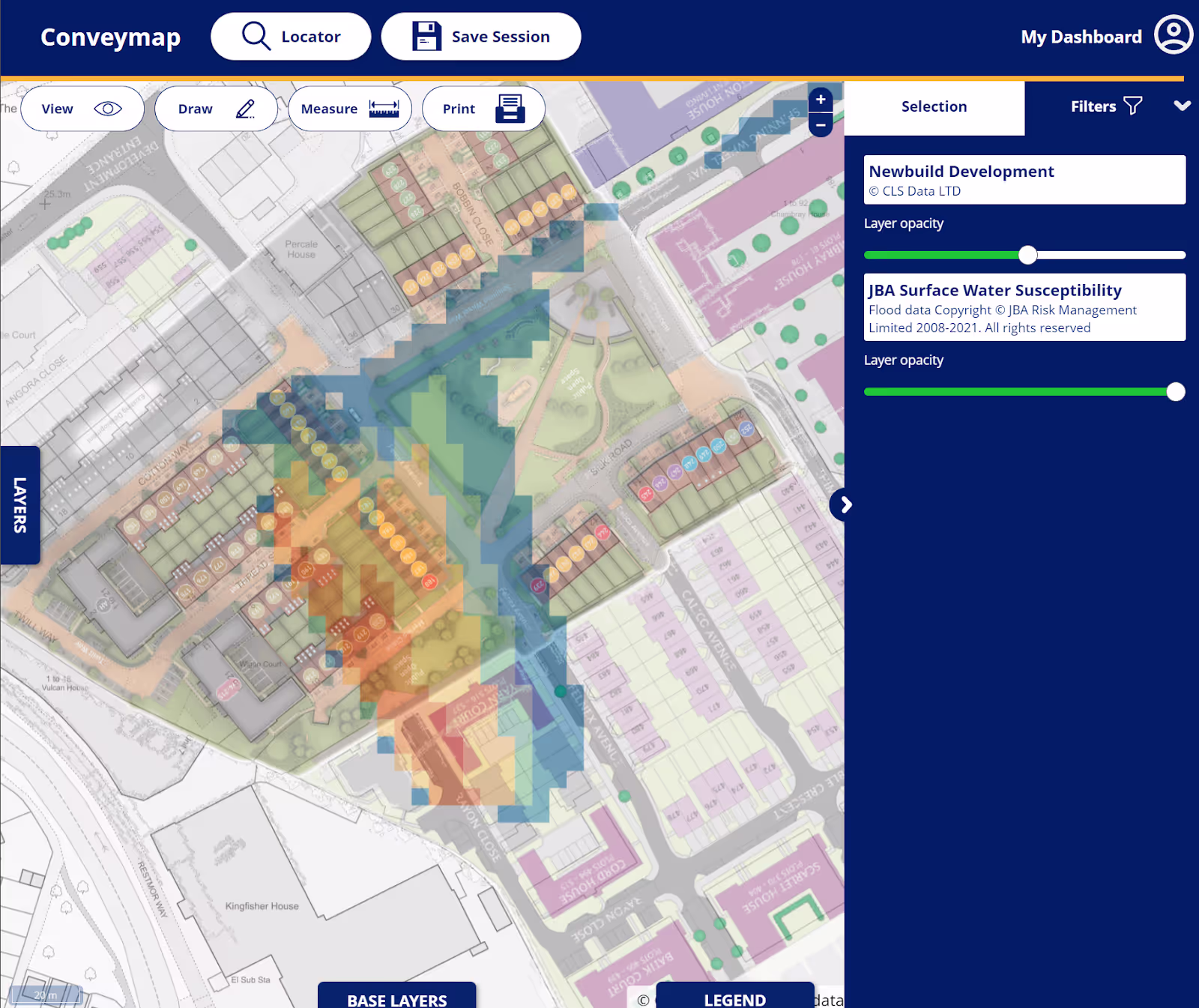Activate the Measure tool
The image size is (1199, 1008).
coord(350,109)
